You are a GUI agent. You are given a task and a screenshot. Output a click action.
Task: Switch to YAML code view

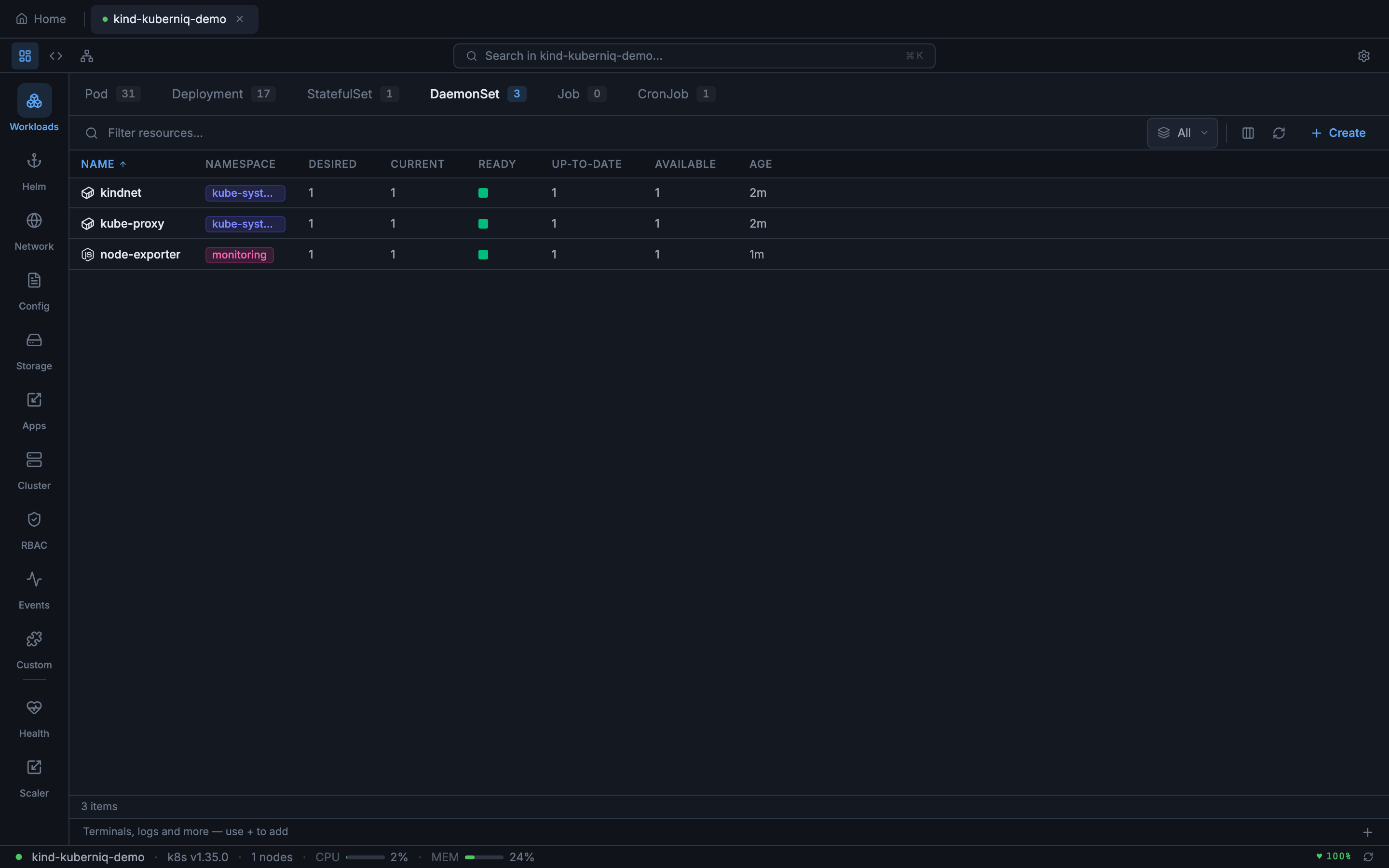coord(55,55)
